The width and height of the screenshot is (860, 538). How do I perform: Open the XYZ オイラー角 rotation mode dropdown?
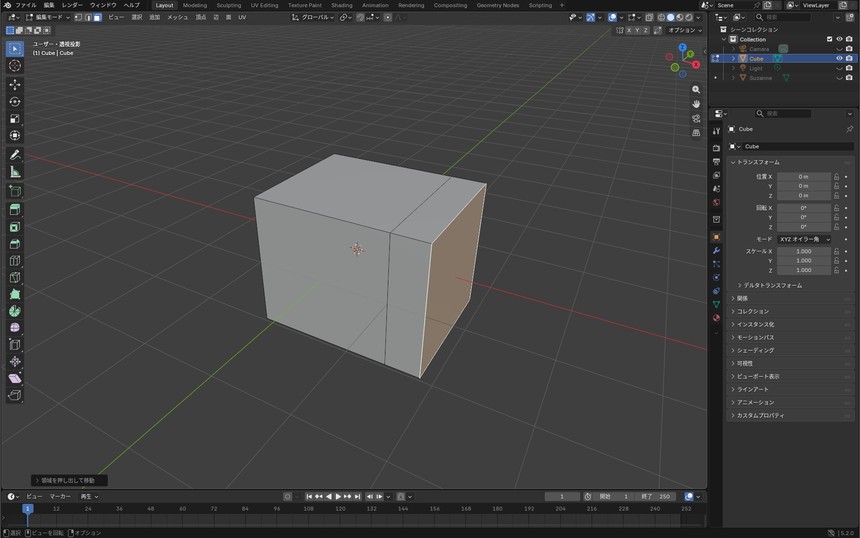click(x=804, y=239)
